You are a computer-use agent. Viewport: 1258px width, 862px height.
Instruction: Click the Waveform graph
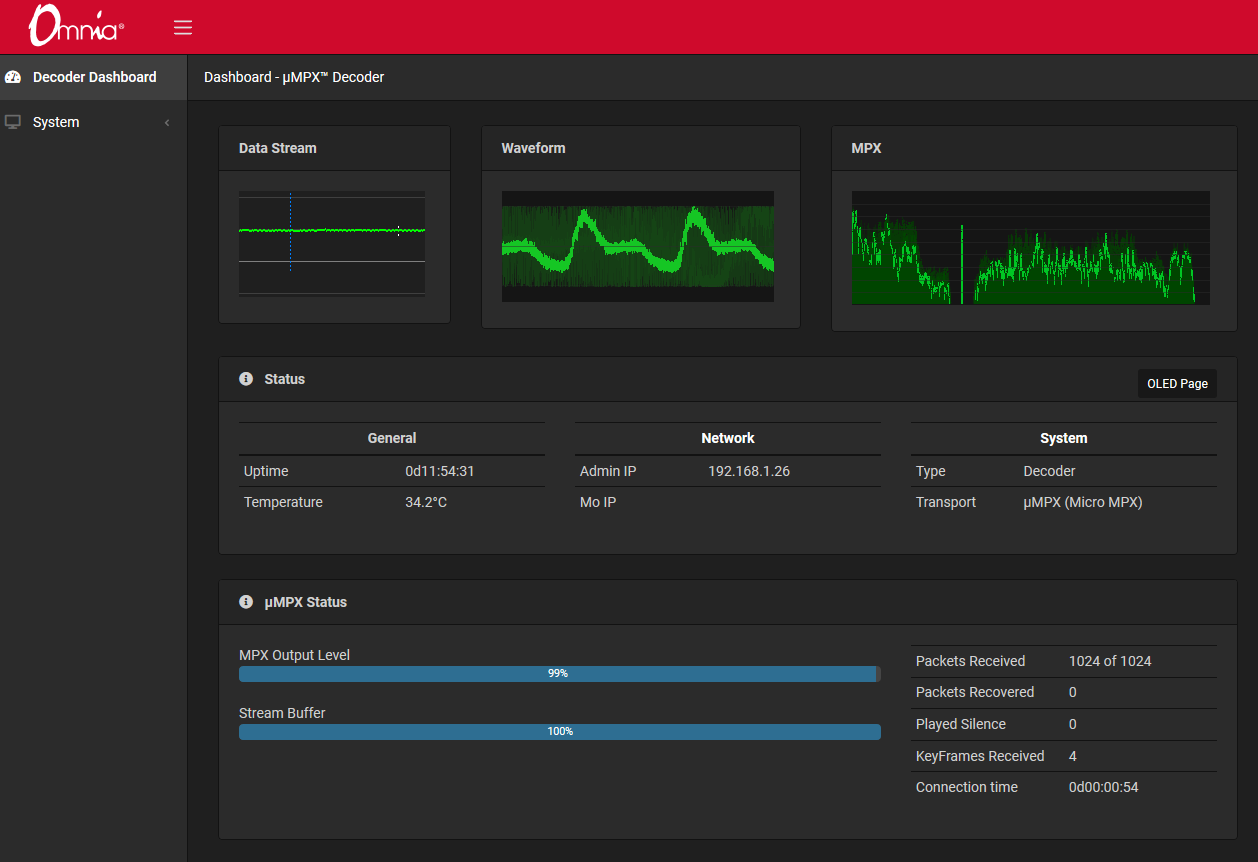coord(638,246)
